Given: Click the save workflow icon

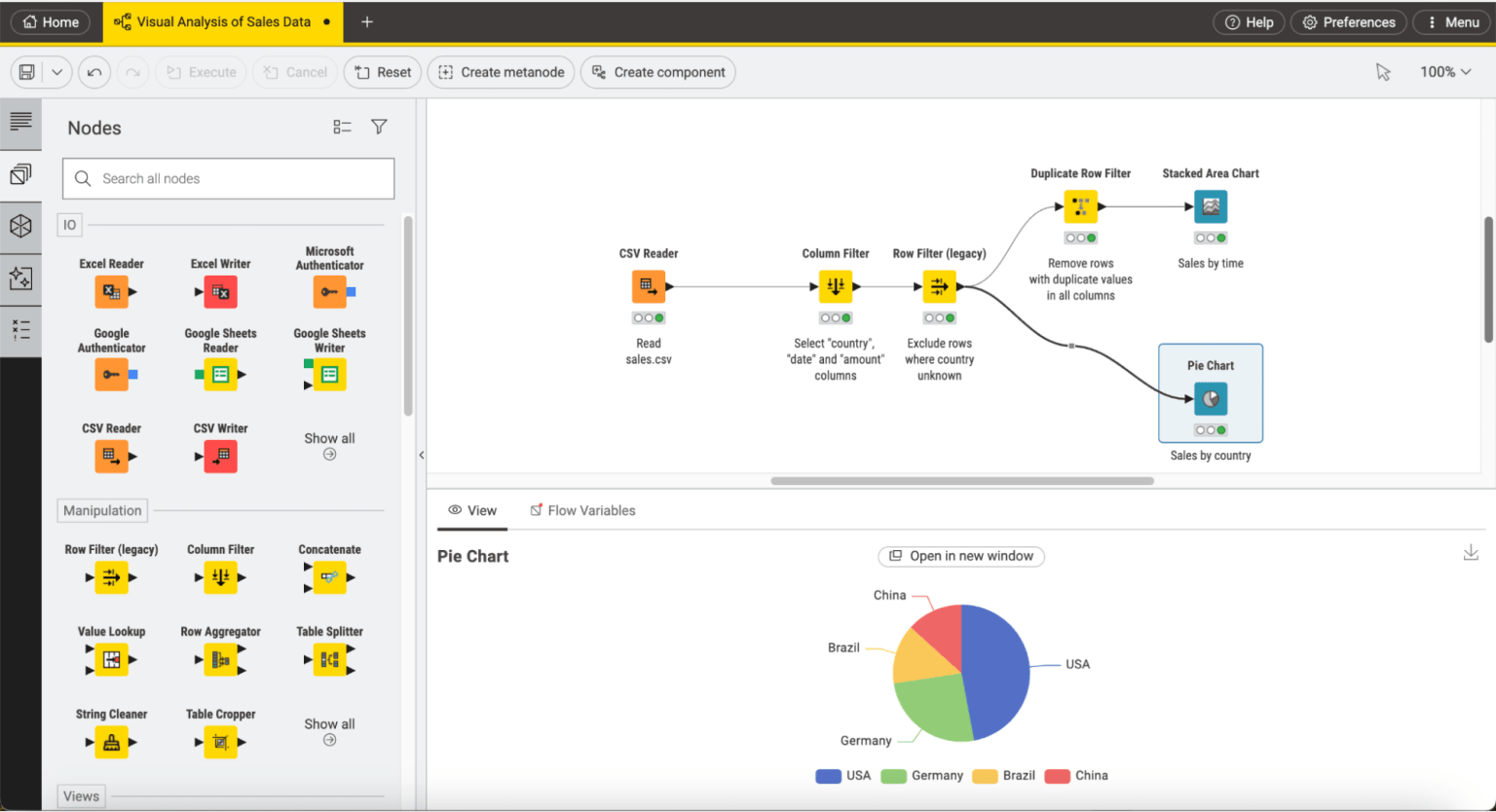Looking at the screenshot, I should [x=27, y=72].
